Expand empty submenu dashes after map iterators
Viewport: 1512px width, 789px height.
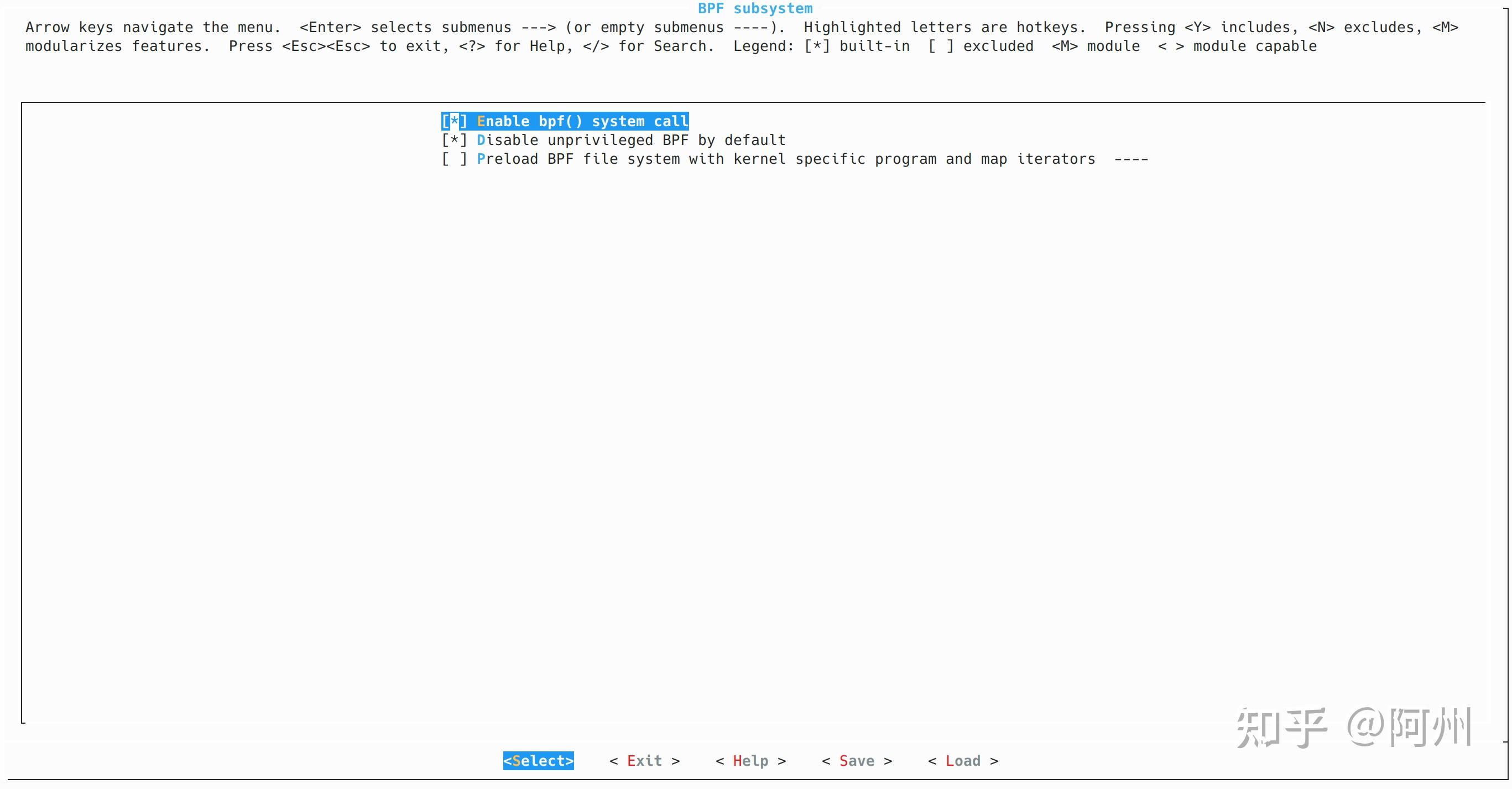(1131, 159)
